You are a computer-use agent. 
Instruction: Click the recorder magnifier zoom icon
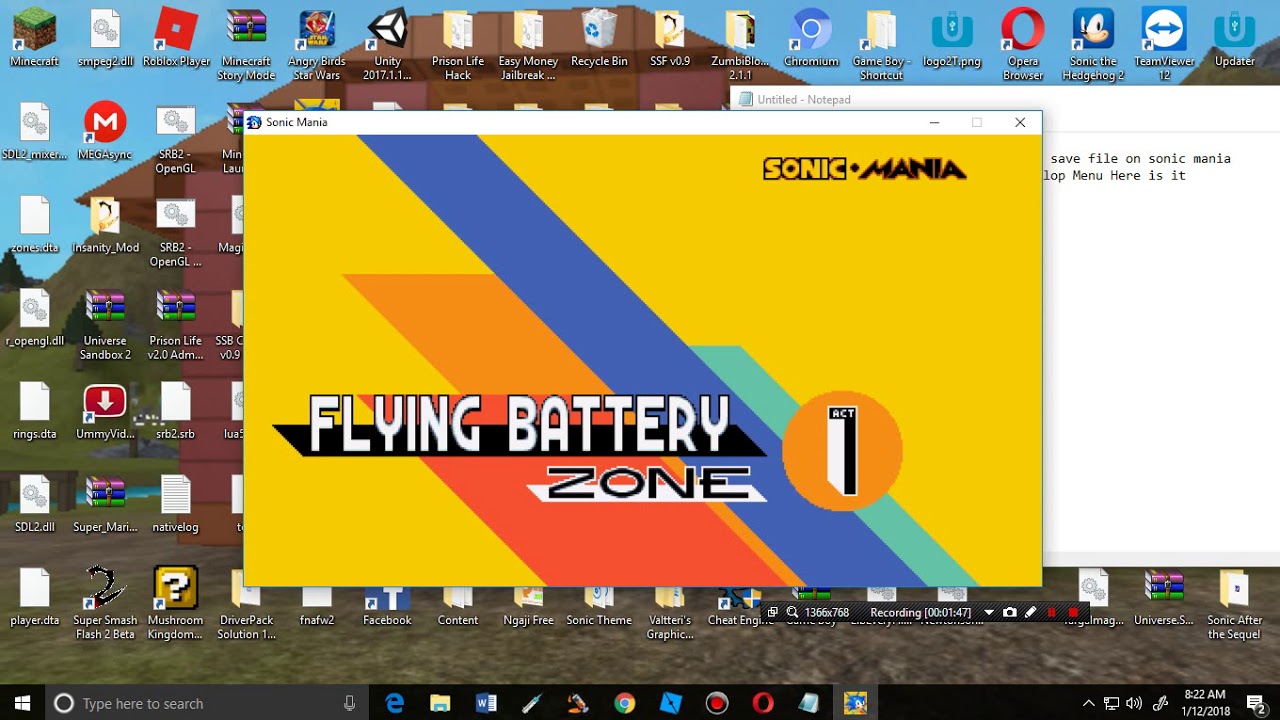point(792,612)
